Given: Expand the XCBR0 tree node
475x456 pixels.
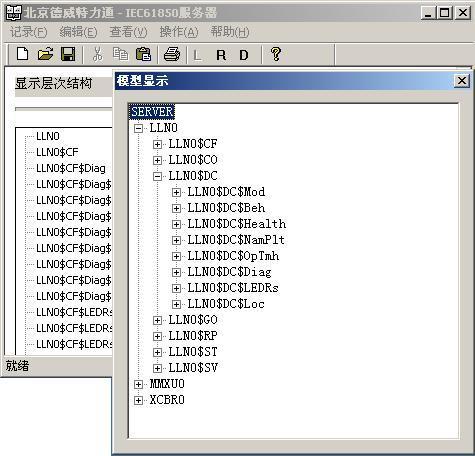Looking at the screenshot, I should coord(138,400).
